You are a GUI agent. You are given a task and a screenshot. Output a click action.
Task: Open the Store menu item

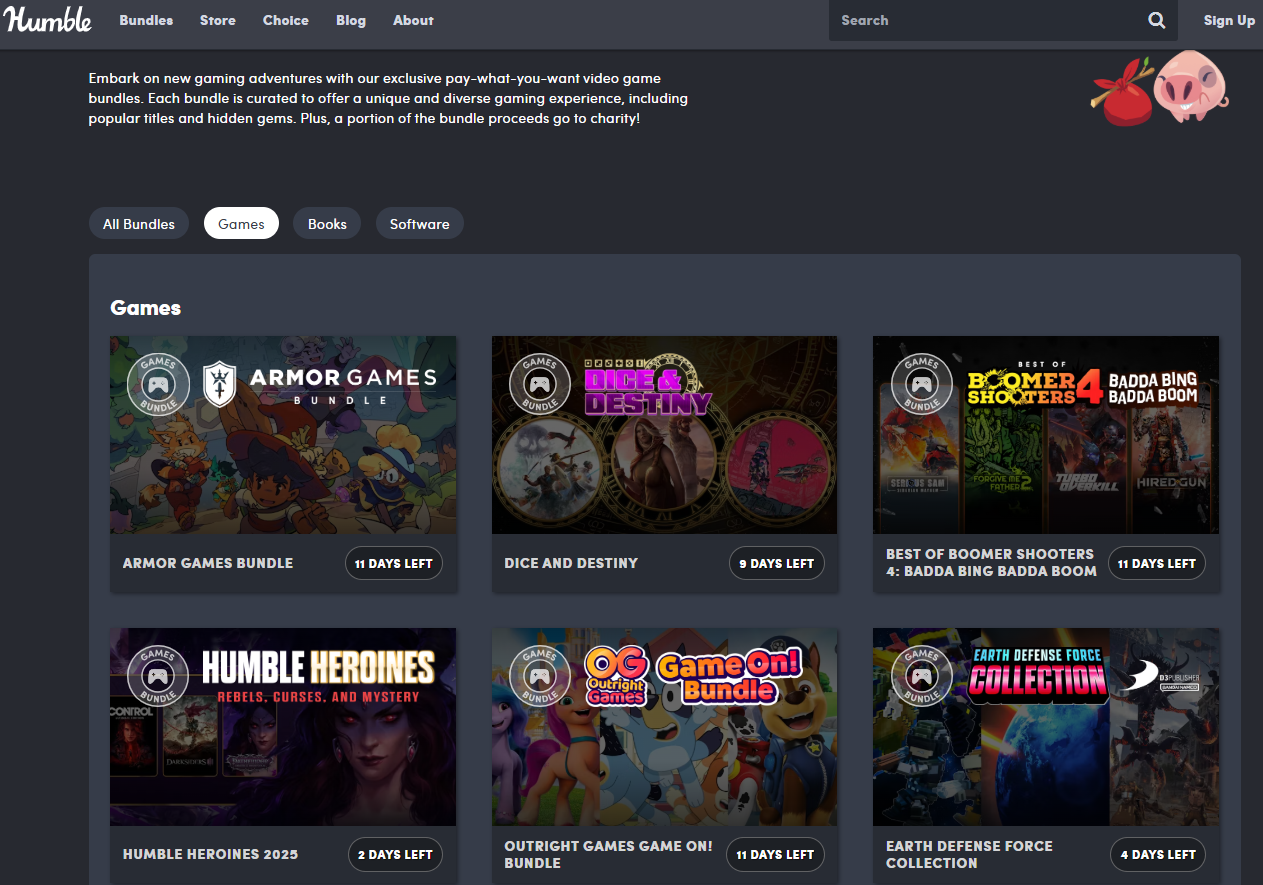[218, 20]
